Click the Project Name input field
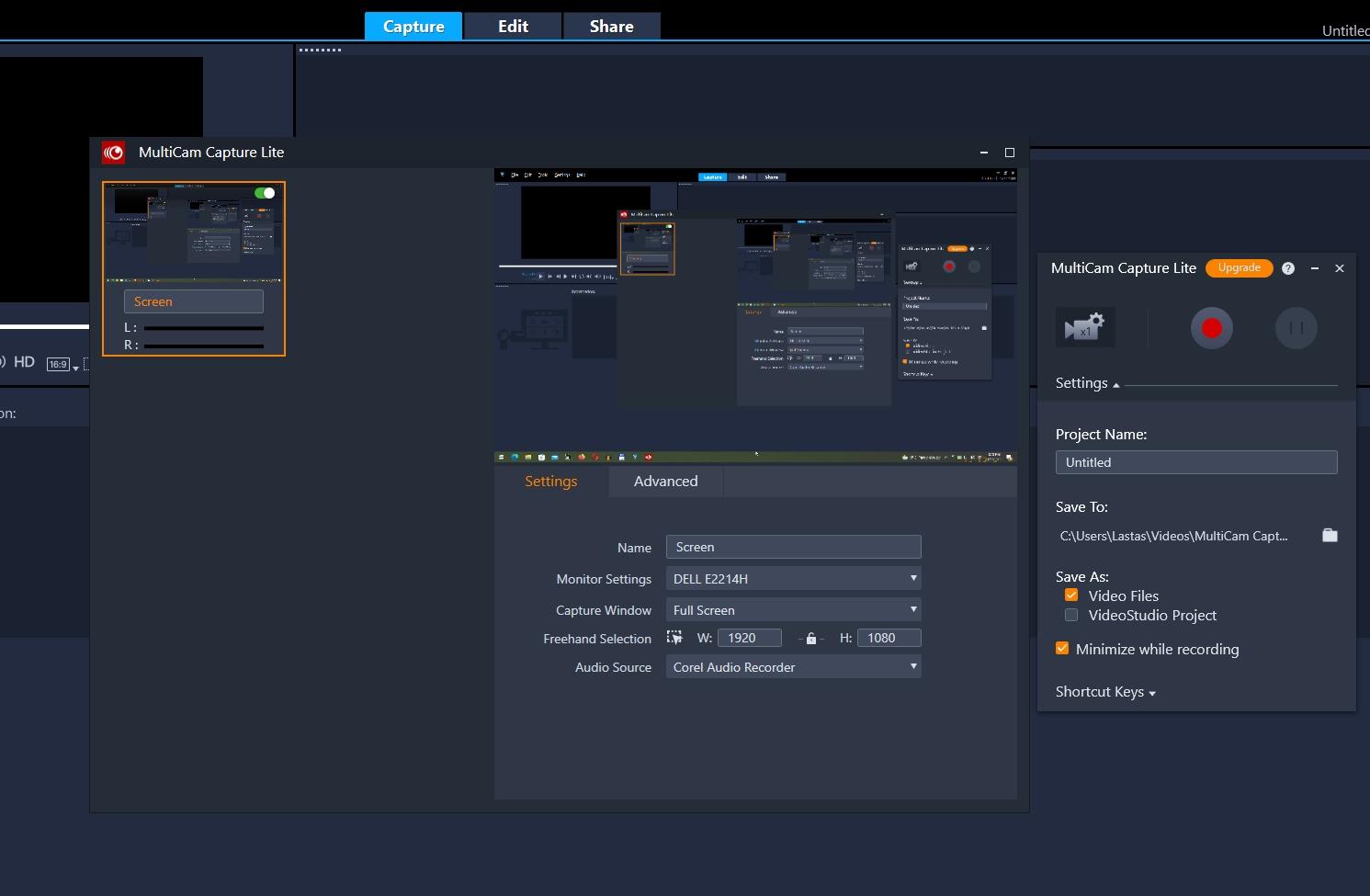The height and width of the screenshot is (896, 1370). click(x=1195, y=462)
